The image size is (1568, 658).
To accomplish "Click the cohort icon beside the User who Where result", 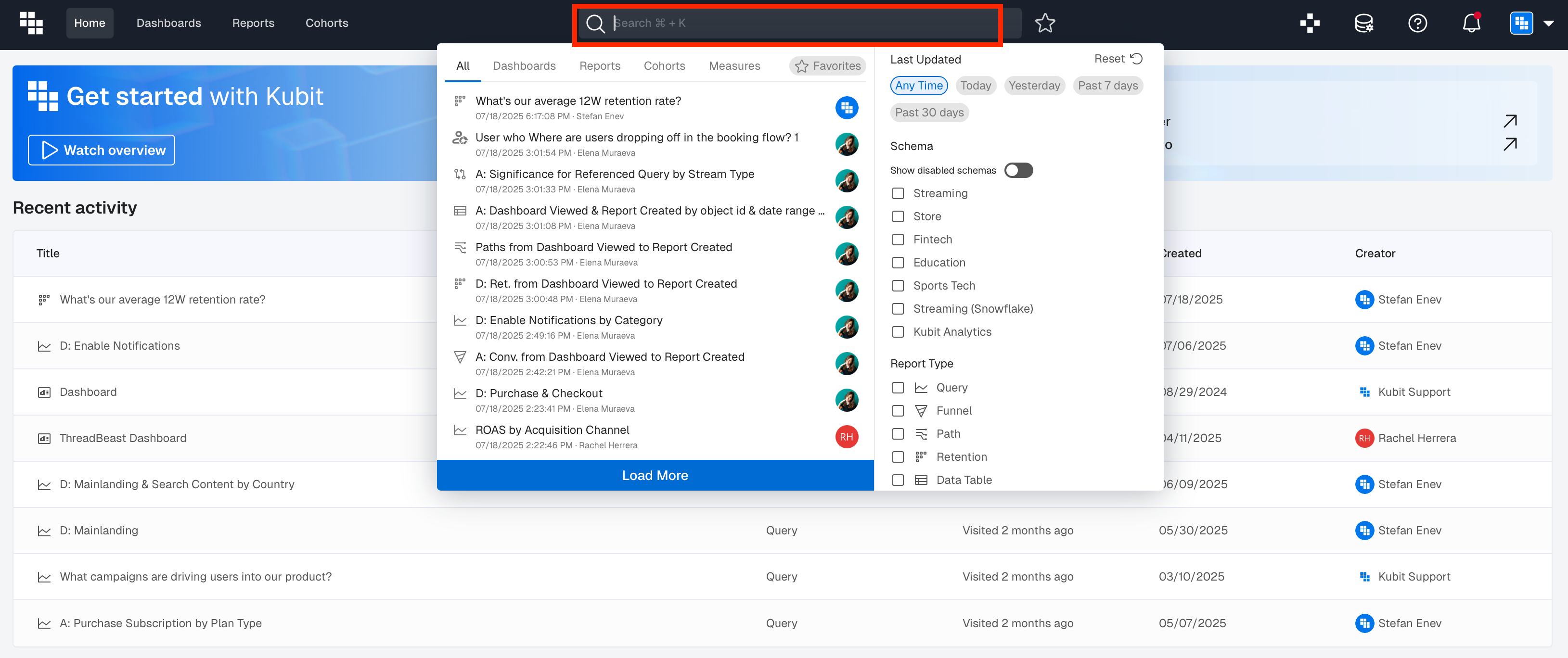I will [460, 138].
